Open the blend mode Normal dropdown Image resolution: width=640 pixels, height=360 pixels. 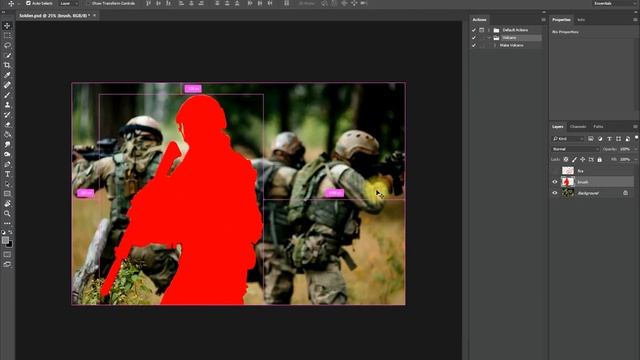point(576,149)
